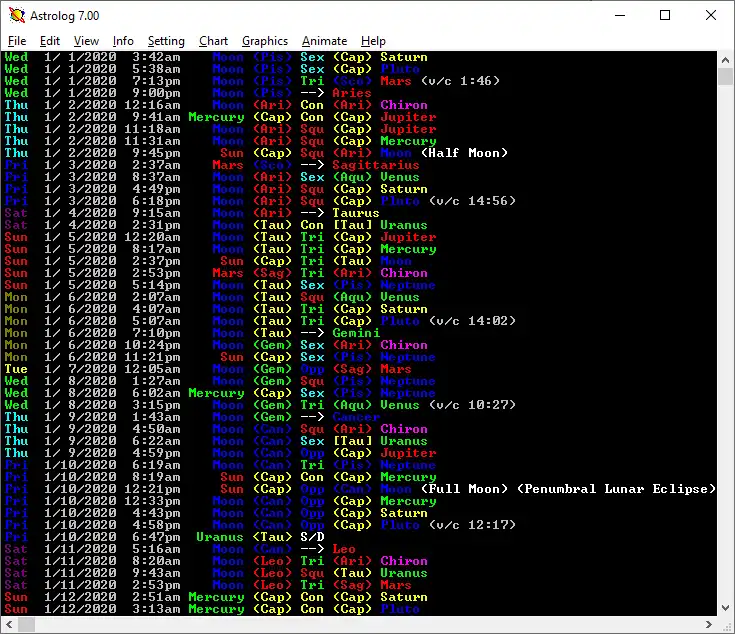735x634 pixels.
Task: Open the Setting menu
Action: tap(166, 41)
